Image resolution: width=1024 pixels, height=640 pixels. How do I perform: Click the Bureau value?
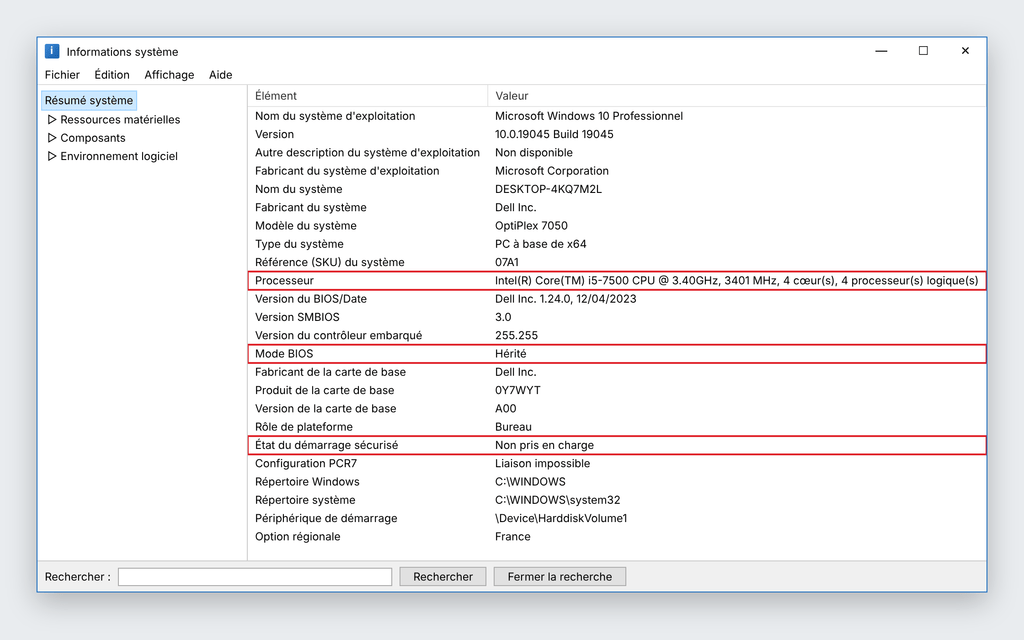pyautogui.click(x=513, y=426)
